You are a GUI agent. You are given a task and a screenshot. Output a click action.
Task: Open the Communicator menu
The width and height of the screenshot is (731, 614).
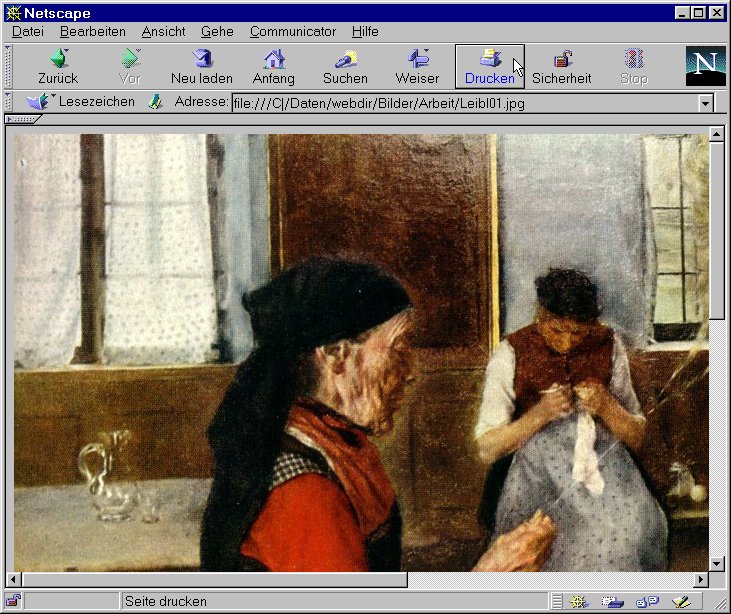[x=292, y=32]
